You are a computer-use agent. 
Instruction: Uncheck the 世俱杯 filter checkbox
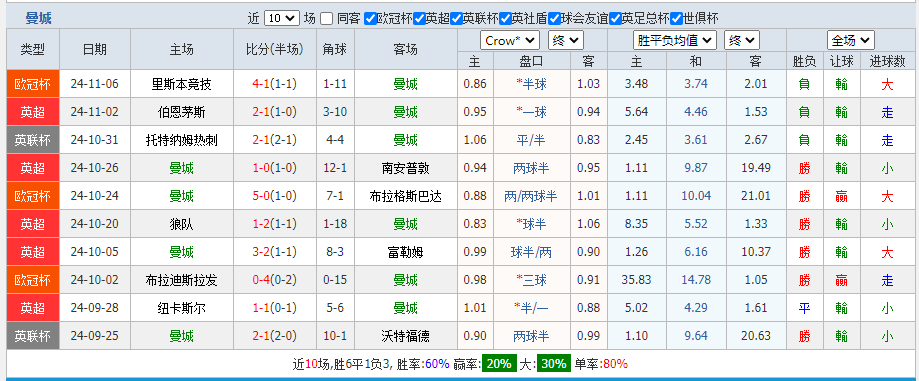click(x=676, y=18)
